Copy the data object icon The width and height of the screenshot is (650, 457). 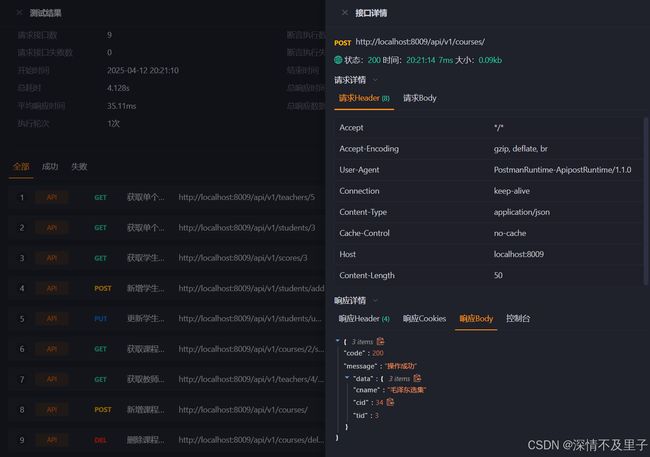click(x=417, y=378)
